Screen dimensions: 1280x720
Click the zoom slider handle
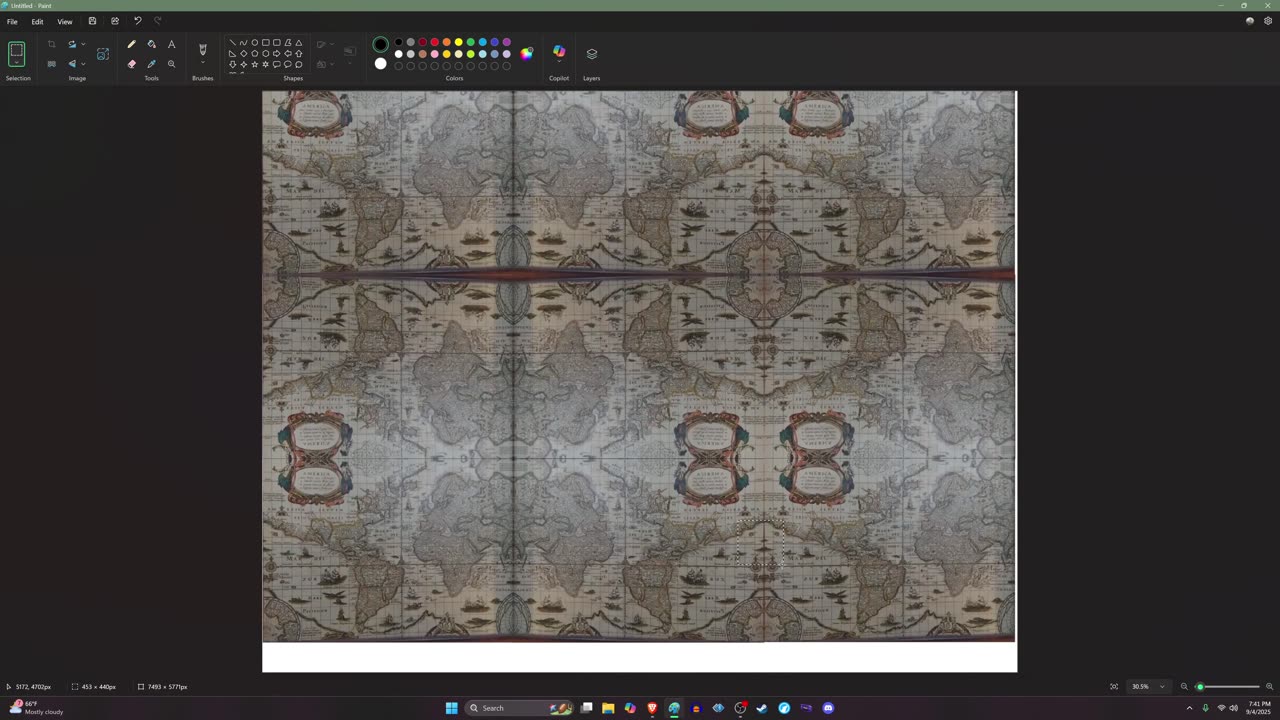coord(1200,687)
